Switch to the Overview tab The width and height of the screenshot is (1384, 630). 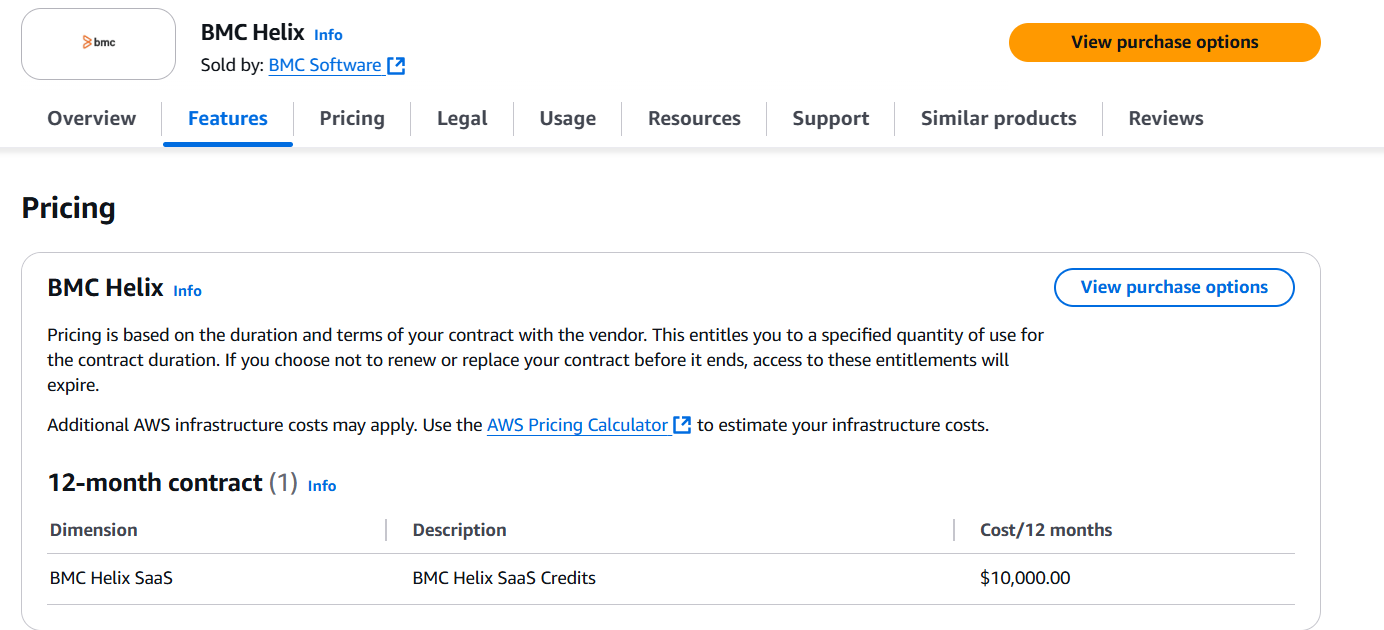coord(91,118)
